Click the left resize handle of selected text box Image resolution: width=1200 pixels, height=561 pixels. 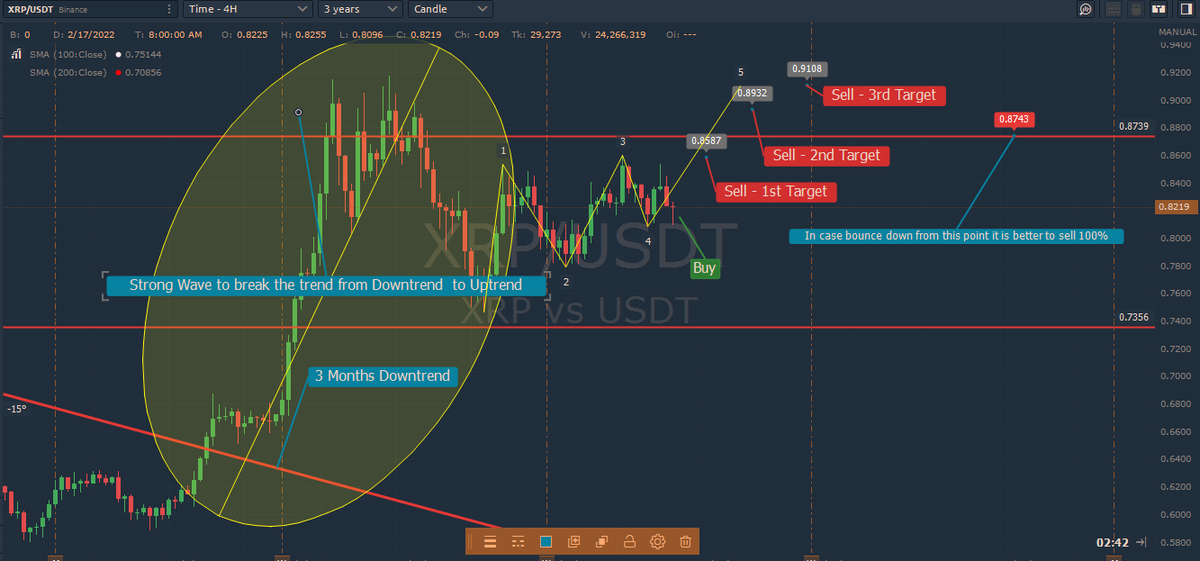105,285
